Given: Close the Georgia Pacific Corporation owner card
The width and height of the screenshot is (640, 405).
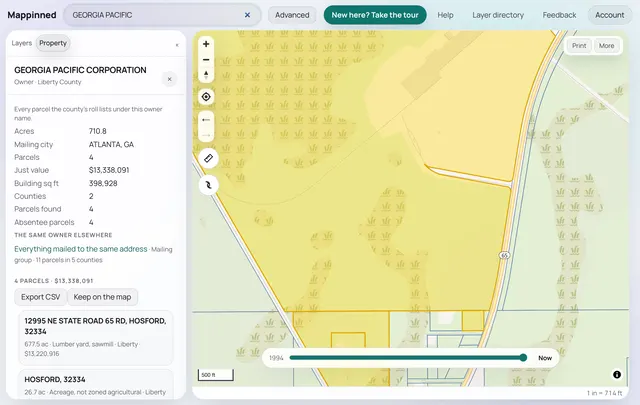Looking at the screenshot, I should pos(169,79).
